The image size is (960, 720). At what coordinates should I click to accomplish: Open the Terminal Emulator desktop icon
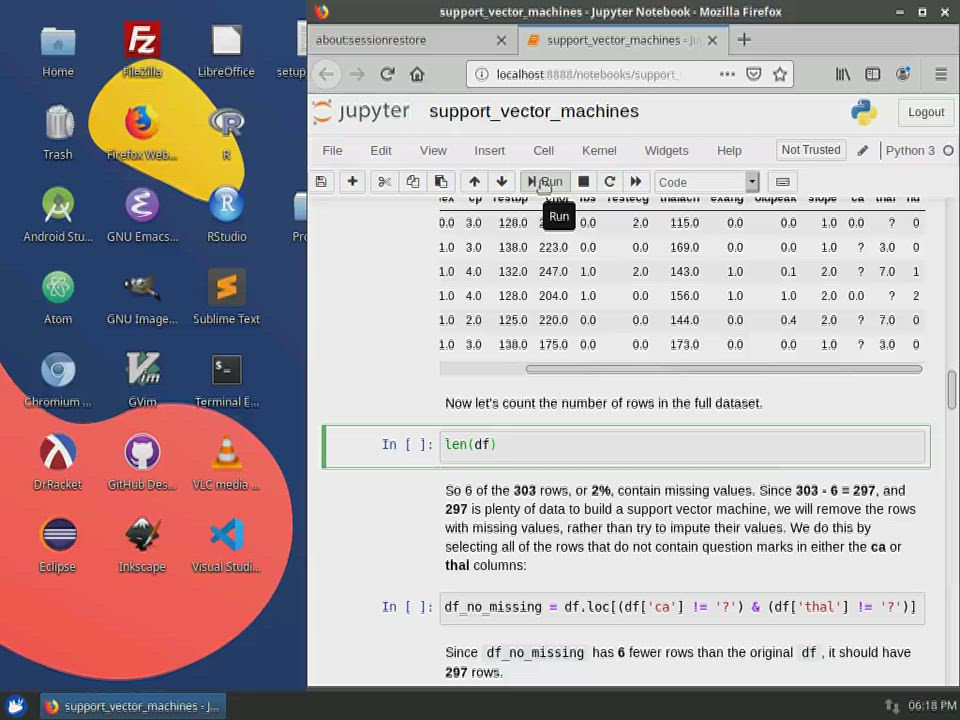point(227,381)
